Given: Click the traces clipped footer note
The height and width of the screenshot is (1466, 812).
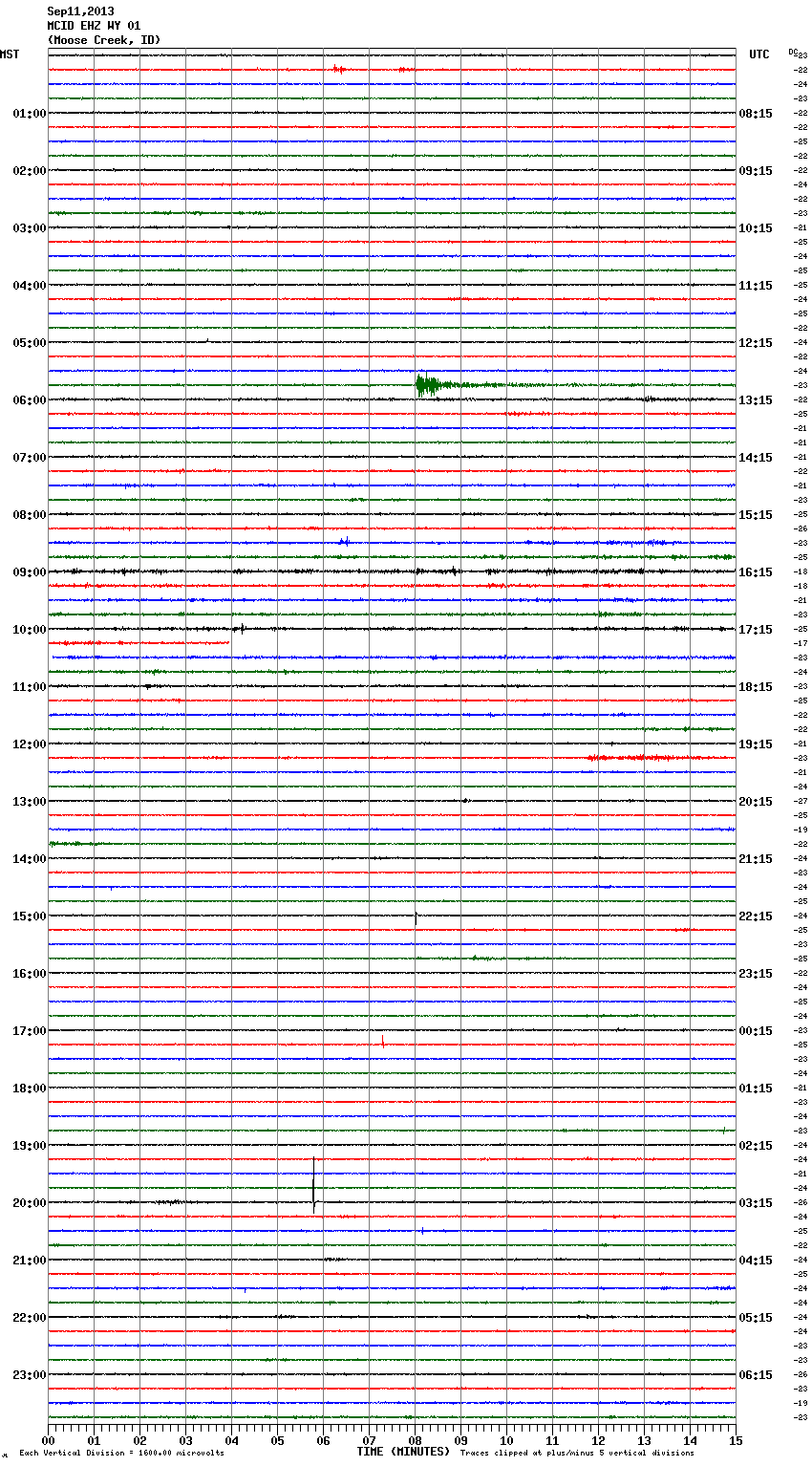Looking at the screenshot, I should point(577,1453).
